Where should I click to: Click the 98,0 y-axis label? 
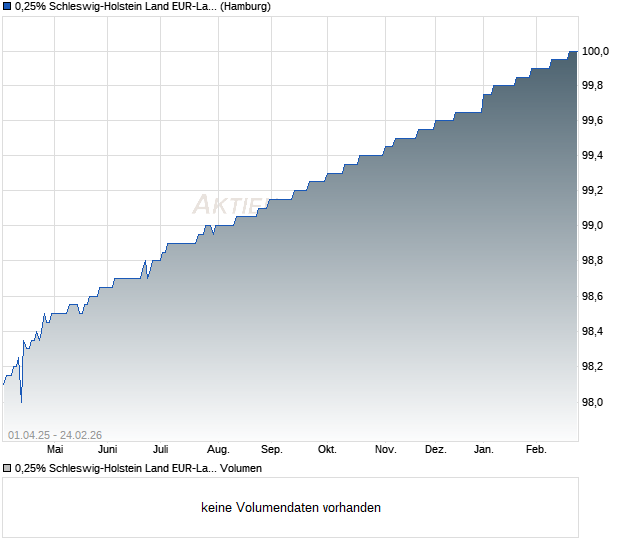click(x=592, y=402)
